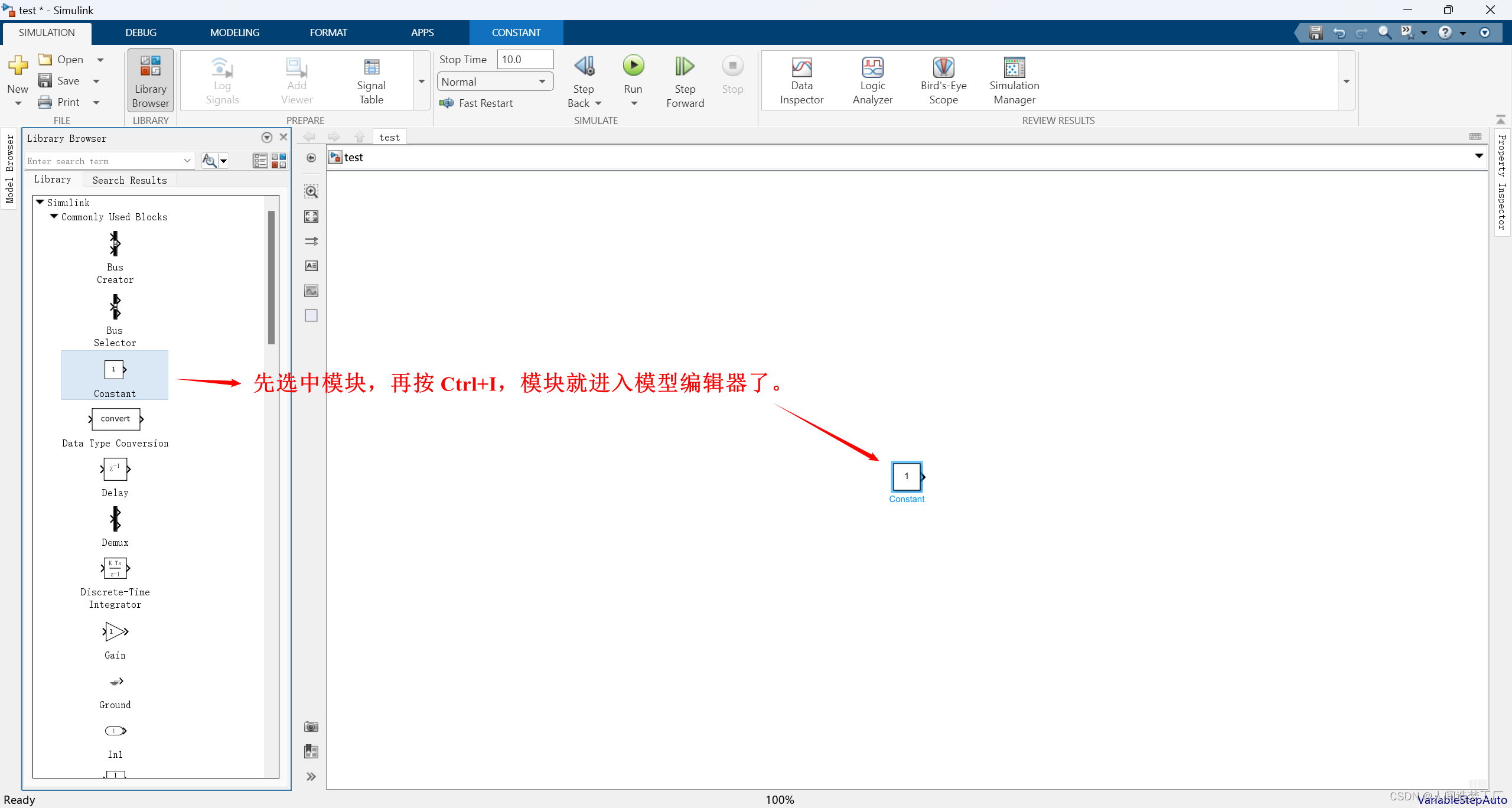The image size is (1512, 808).
Task: Click the Zoom In canvas tool
Action: click(311, 191)
